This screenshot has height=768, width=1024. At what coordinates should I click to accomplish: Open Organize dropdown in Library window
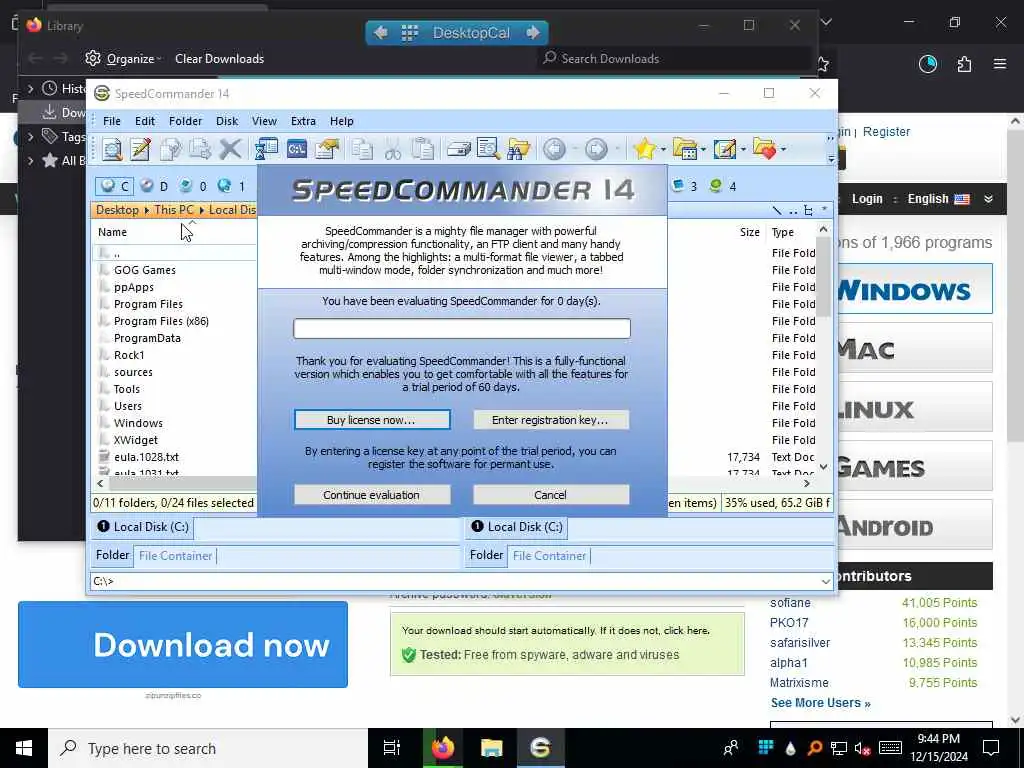click(x=123, y=59)
